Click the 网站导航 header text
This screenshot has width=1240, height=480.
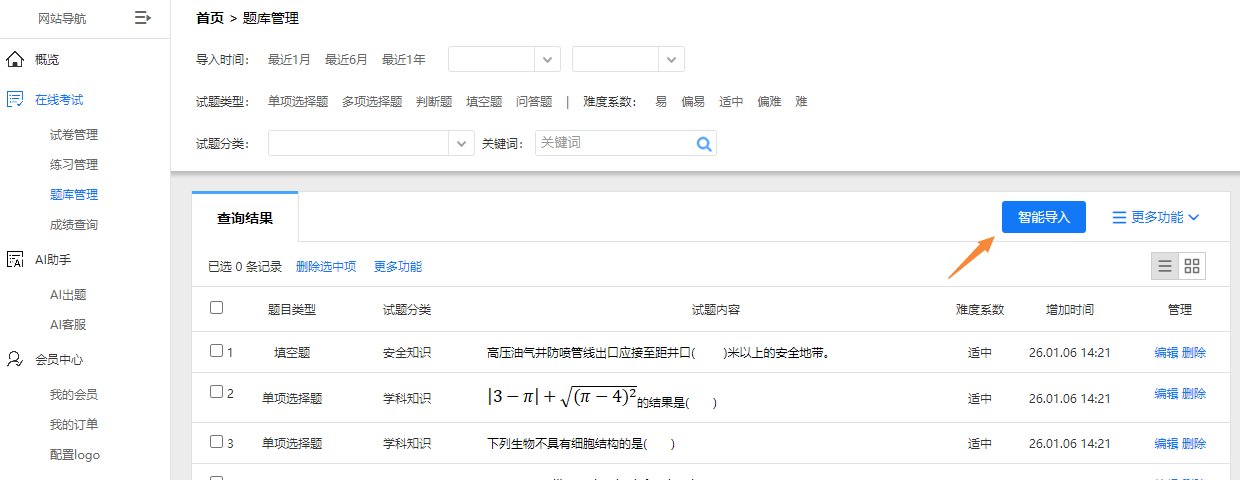pos(62,18)
